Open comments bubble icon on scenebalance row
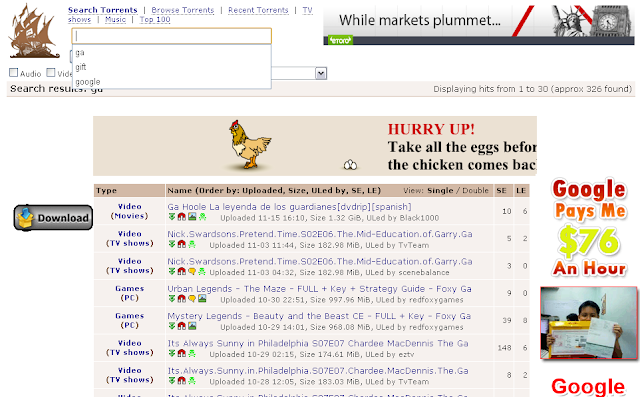The image size is (640, 397). (192, 272)
